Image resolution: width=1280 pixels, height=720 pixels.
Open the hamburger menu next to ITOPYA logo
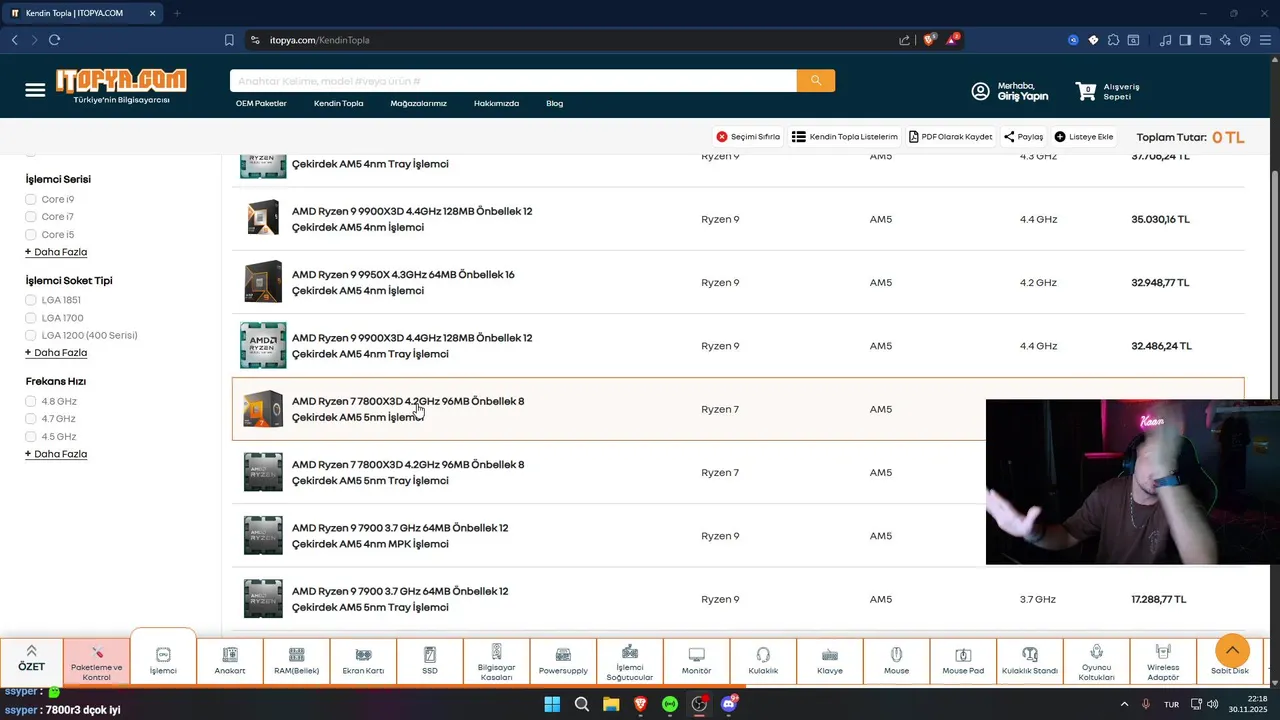(x=35, y=90)
